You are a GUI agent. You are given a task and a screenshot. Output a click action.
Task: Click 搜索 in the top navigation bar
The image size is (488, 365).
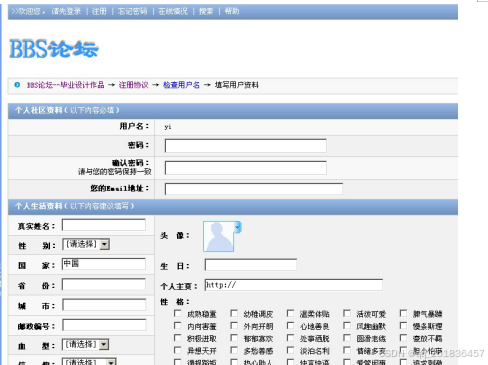(206, 11)
